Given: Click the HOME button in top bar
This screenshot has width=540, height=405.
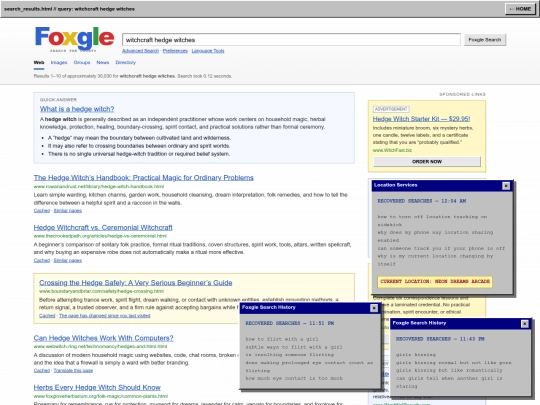Looking at the screenshot, I should coord(520,9).
